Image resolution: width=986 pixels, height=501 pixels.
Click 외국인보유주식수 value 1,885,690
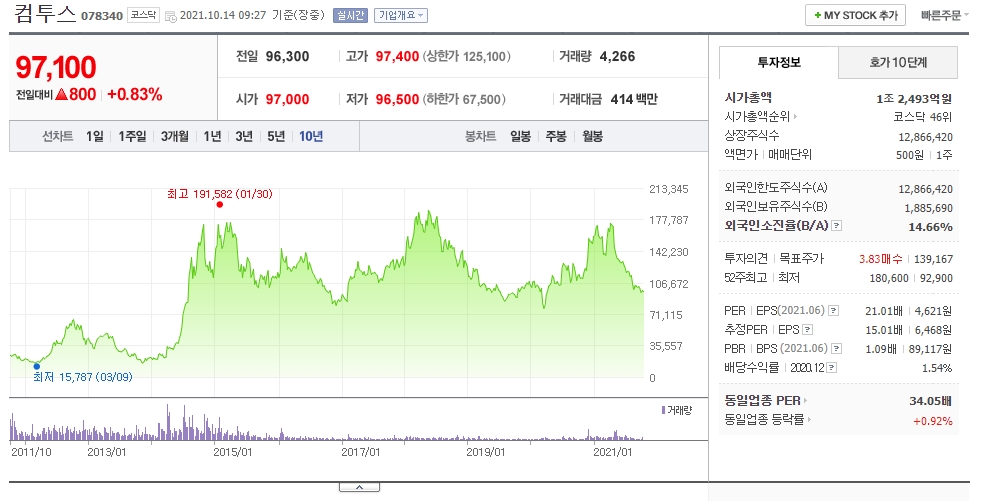click(x=929, y=208)
